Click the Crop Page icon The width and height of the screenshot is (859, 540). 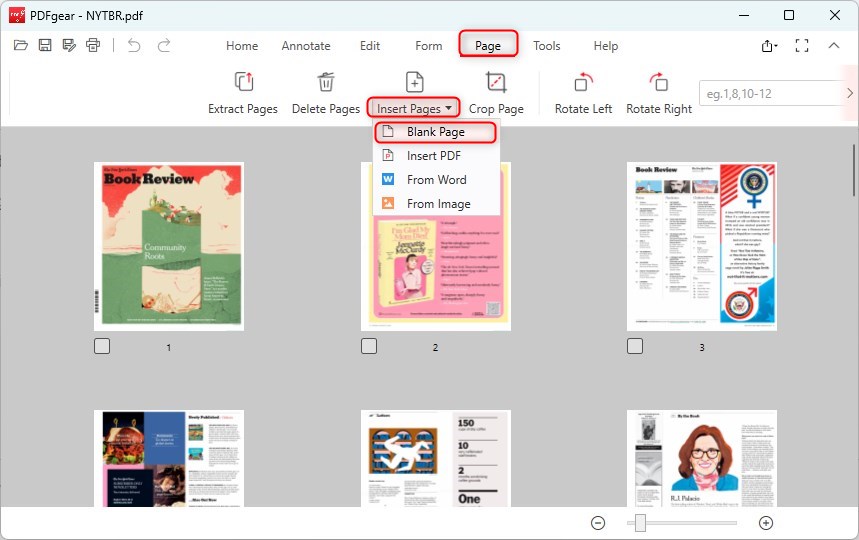tap(496, 82)
